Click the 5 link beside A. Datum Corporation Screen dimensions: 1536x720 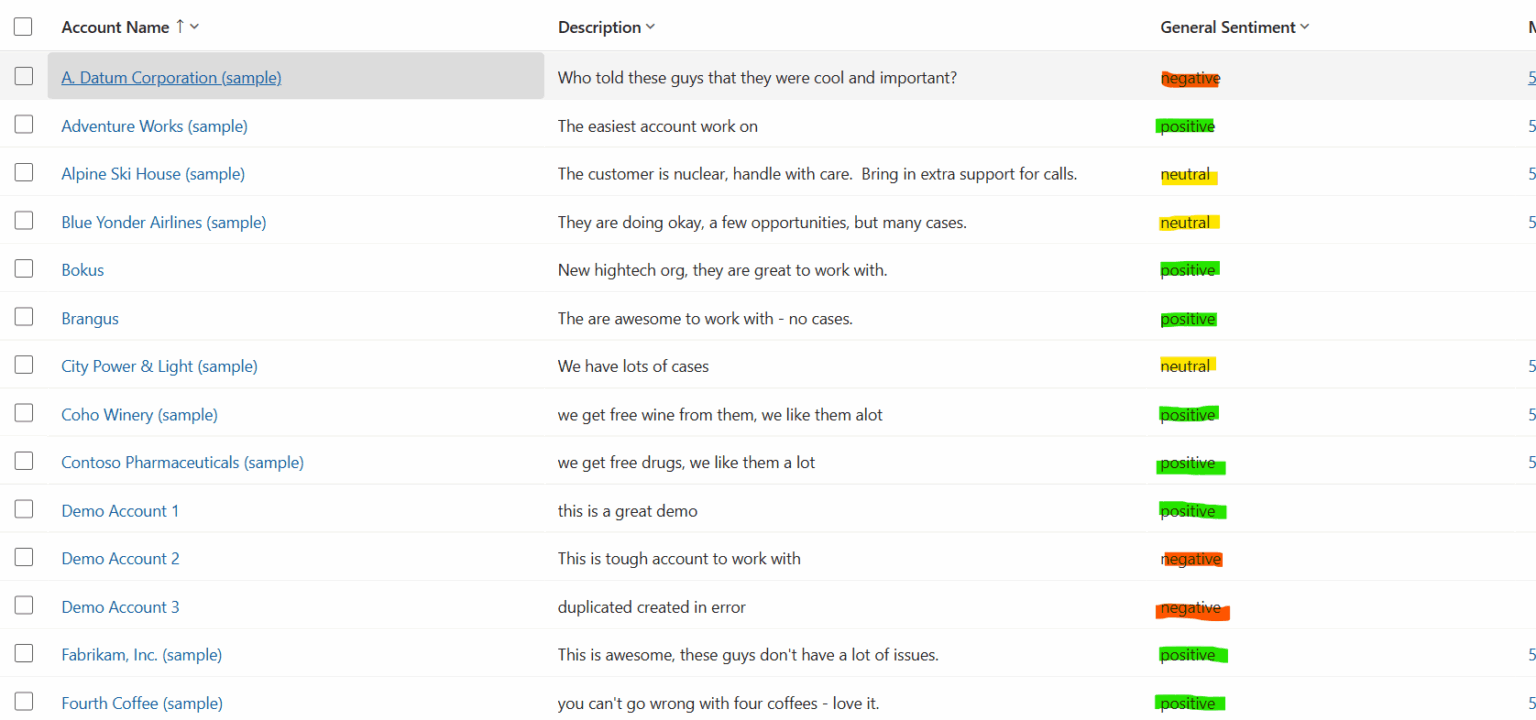tap(1532, 77)
